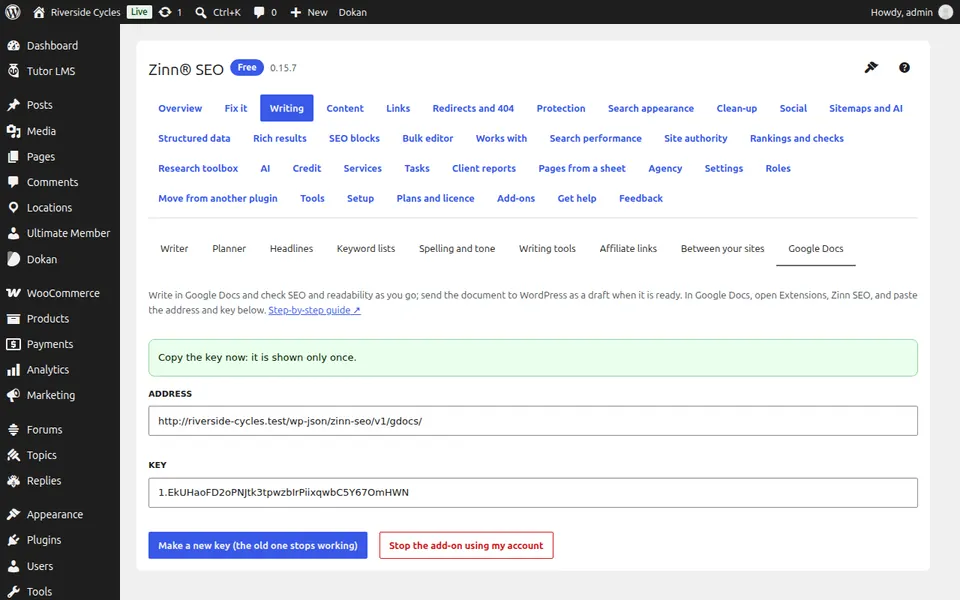Screen dimensions: 960x600
Task: Open the help question mark icon
Action: 904,67
